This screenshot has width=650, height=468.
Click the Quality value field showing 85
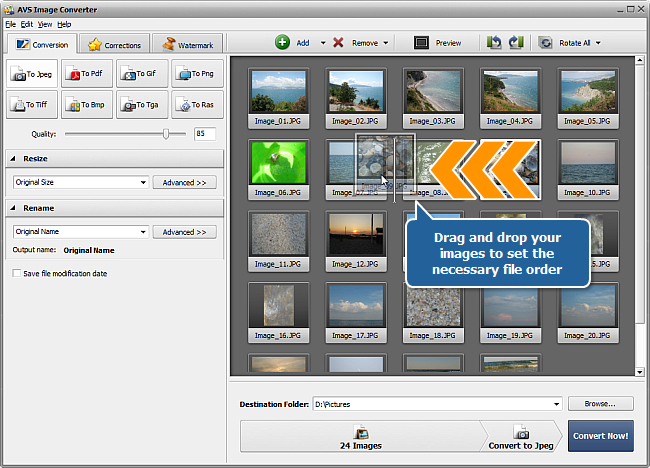pos(205,134)
